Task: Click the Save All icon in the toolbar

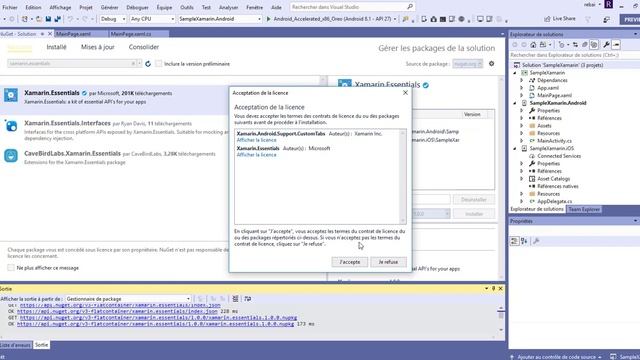Action: [x=58, y=19]
